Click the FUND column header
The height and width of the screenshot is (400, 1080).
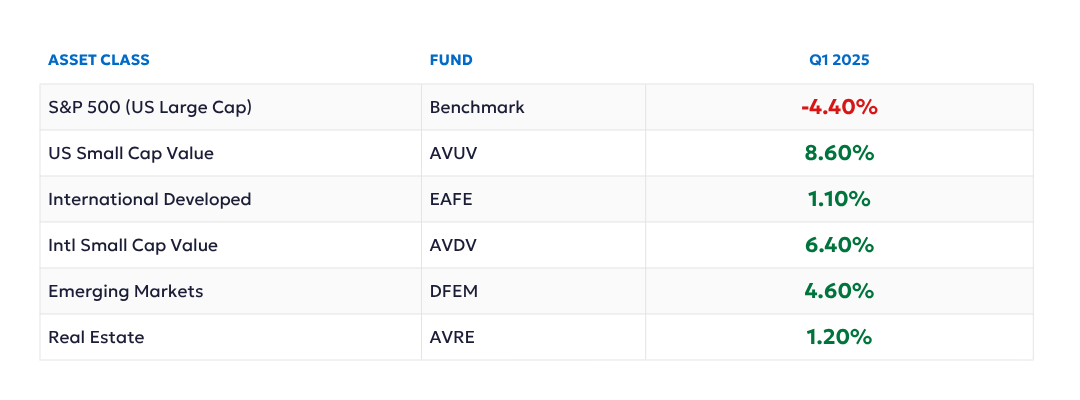click(451, 60)
